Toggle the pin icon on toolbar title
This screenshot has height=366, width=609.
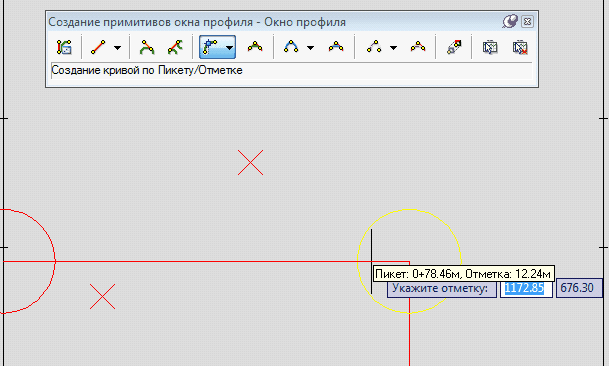tap(510, 21)
